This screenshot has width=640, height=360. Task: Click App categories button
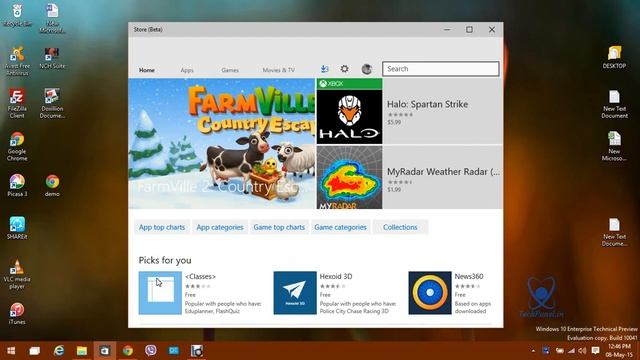pyautogui.click(x=220, y=227)
